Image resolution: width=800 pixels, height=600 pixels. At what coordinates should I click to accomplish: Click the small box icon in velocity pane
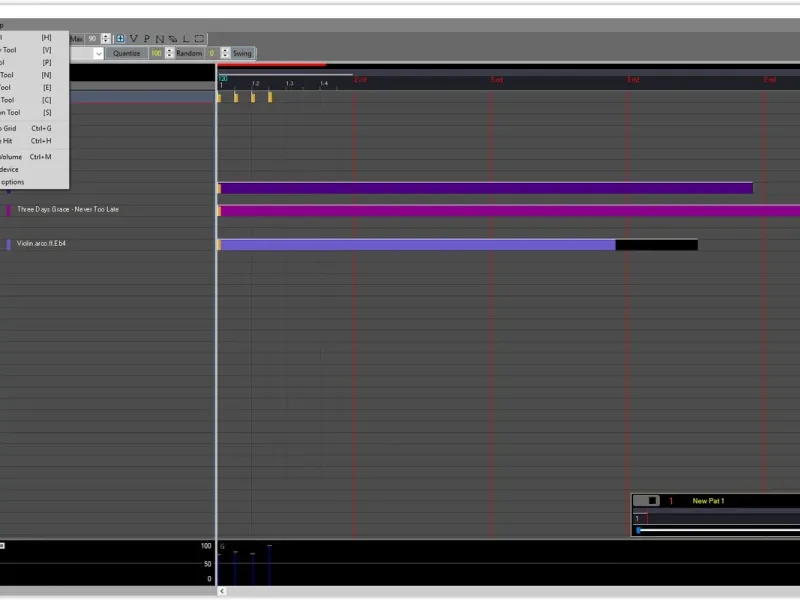(x=3, y=546)
